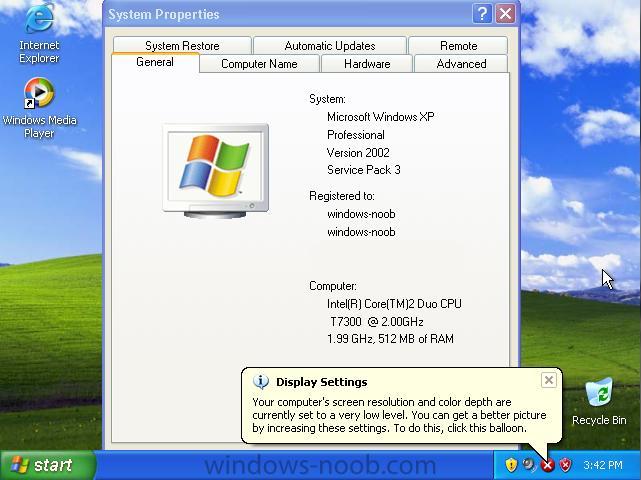This screenshot has height=480, width=641.
Task: Dismiss the Display Settings balloon
Action: (549, 380)
